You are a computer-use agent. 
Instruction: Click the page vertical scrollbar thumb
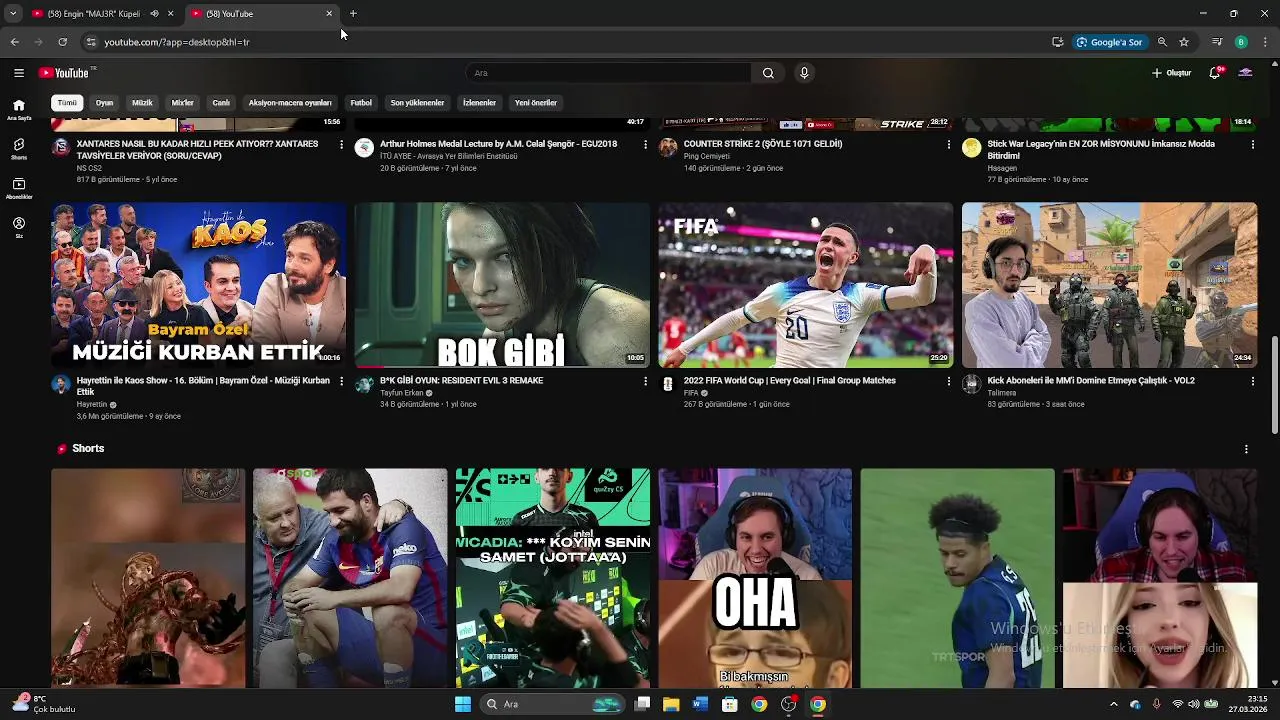[1274, 385]
